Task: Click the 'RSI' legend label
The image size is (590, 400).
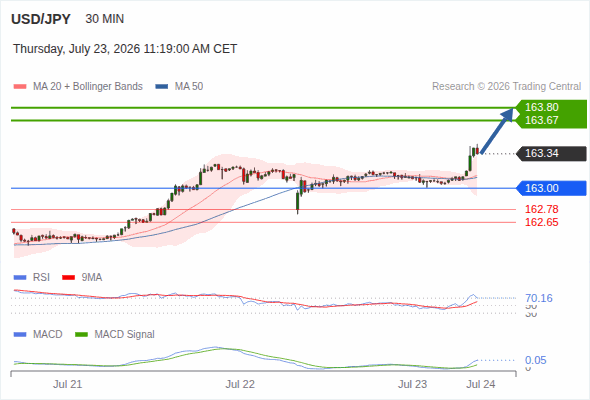Action: [41, 278]
